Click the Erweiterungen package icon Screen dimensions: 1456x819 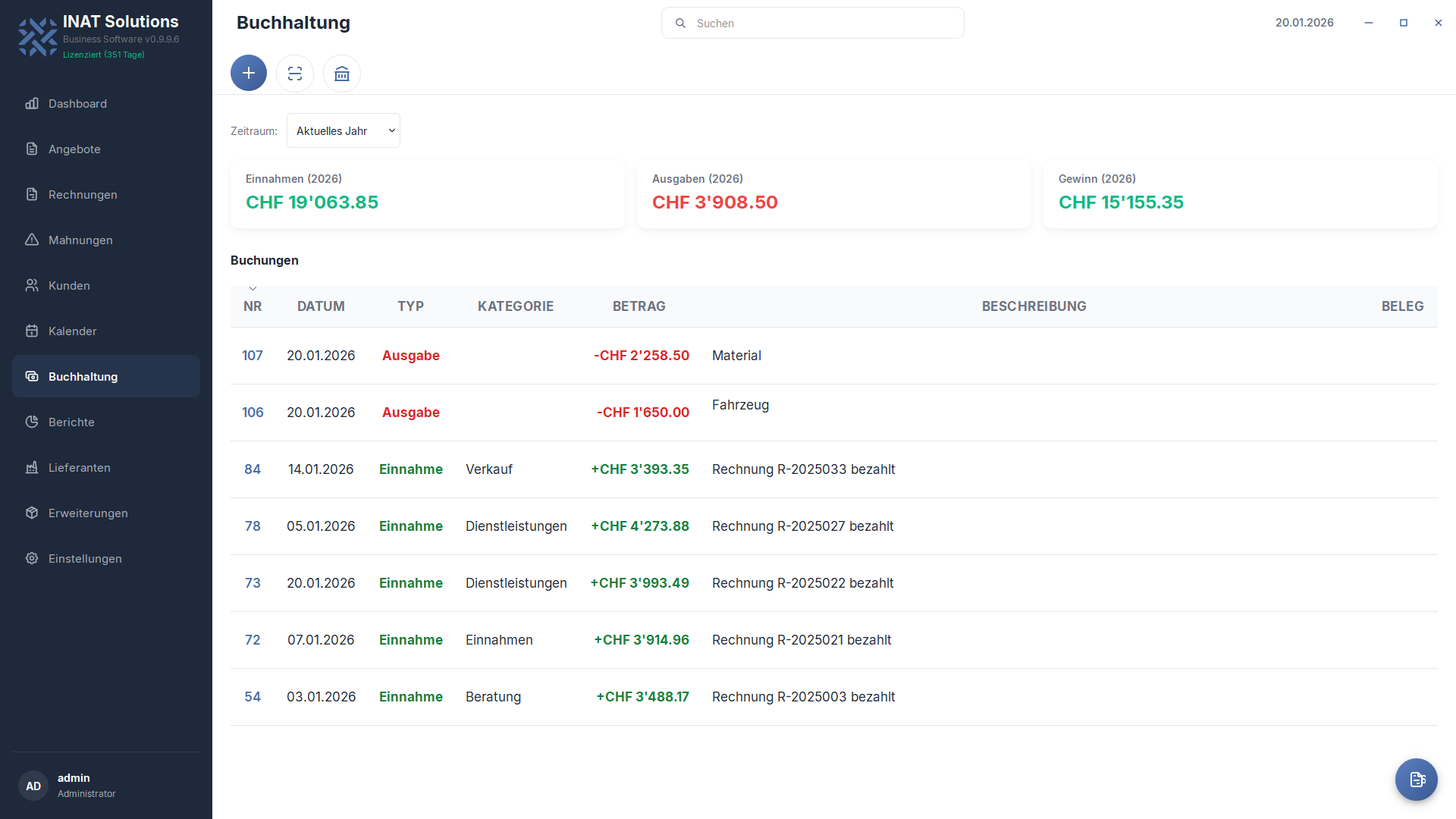pyautogui.click(x=32, y=513)
